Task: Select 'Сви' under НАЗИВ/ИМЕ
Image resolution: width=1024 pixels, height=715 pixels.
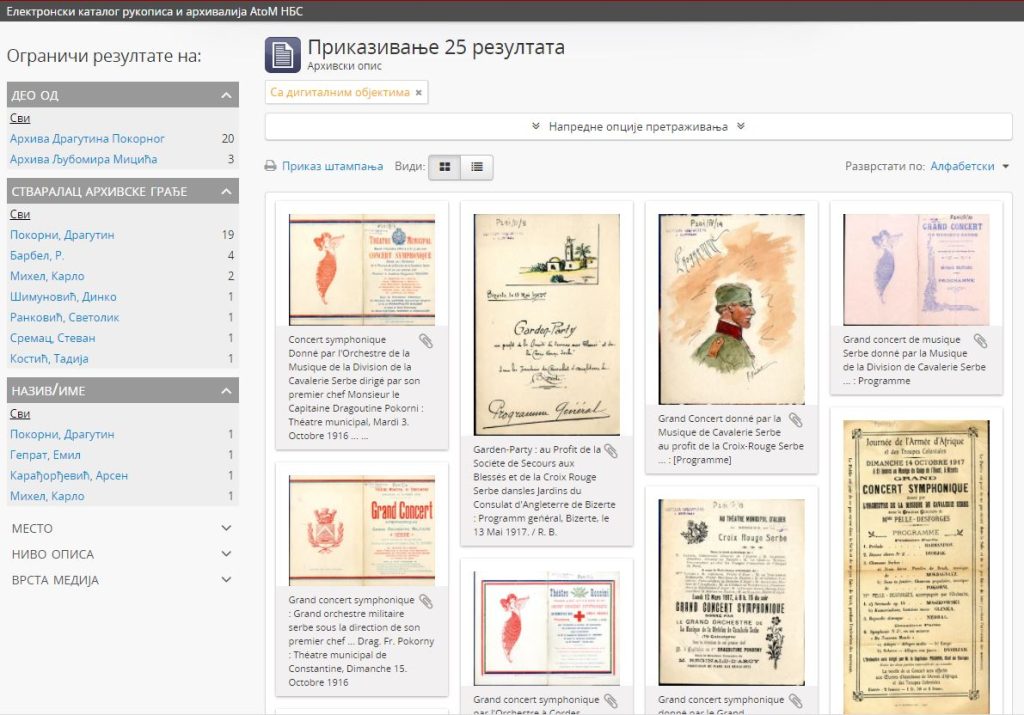Action: point(20,414)
